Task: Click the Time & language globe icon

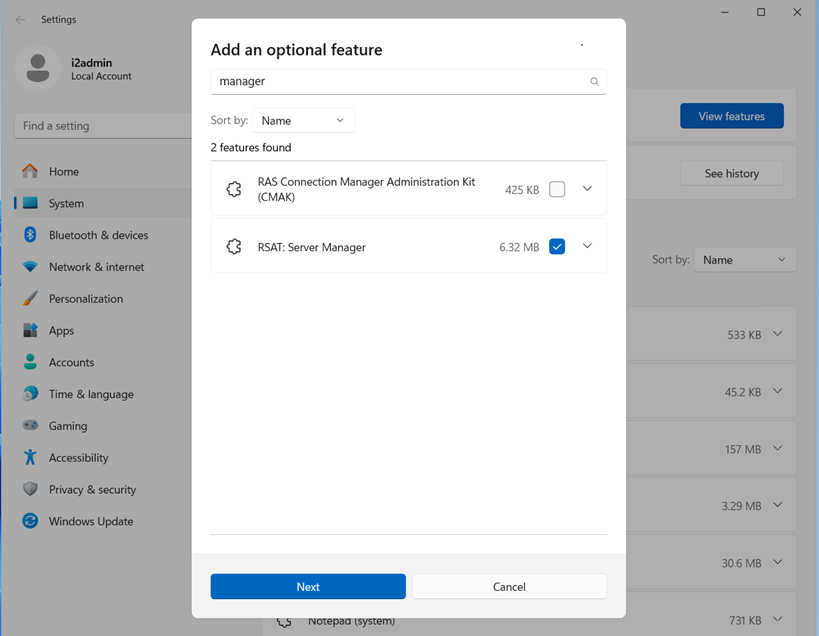Action: (x=30, y=394)
